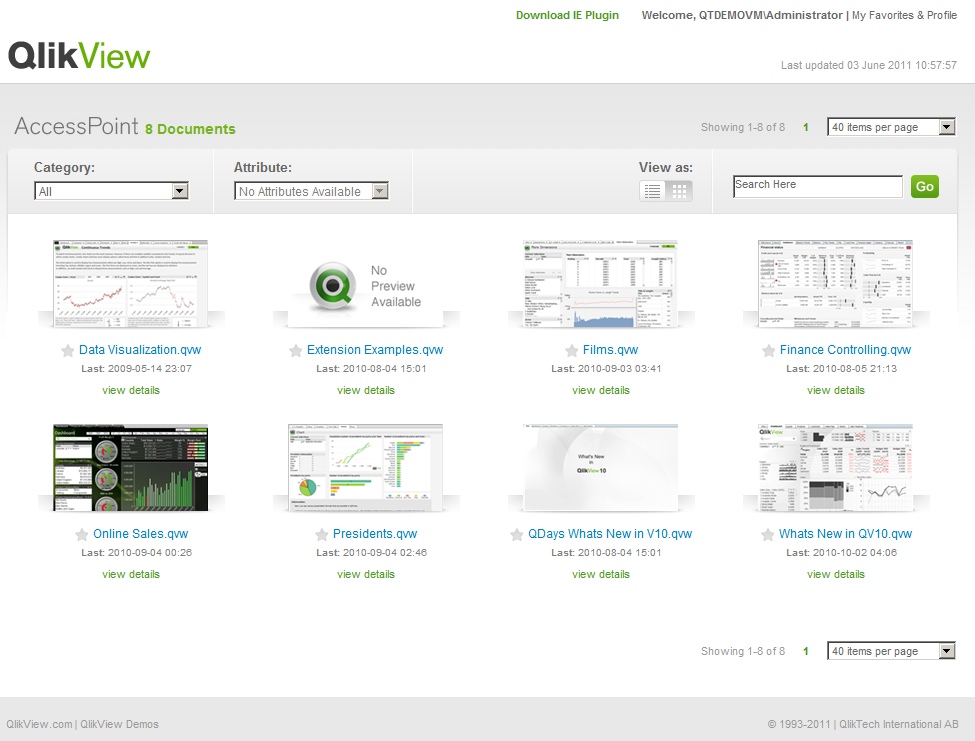This screenshot has width=975, height=741.
Task: Open Extension Examples.qvw document
Action: click(375, 350)
